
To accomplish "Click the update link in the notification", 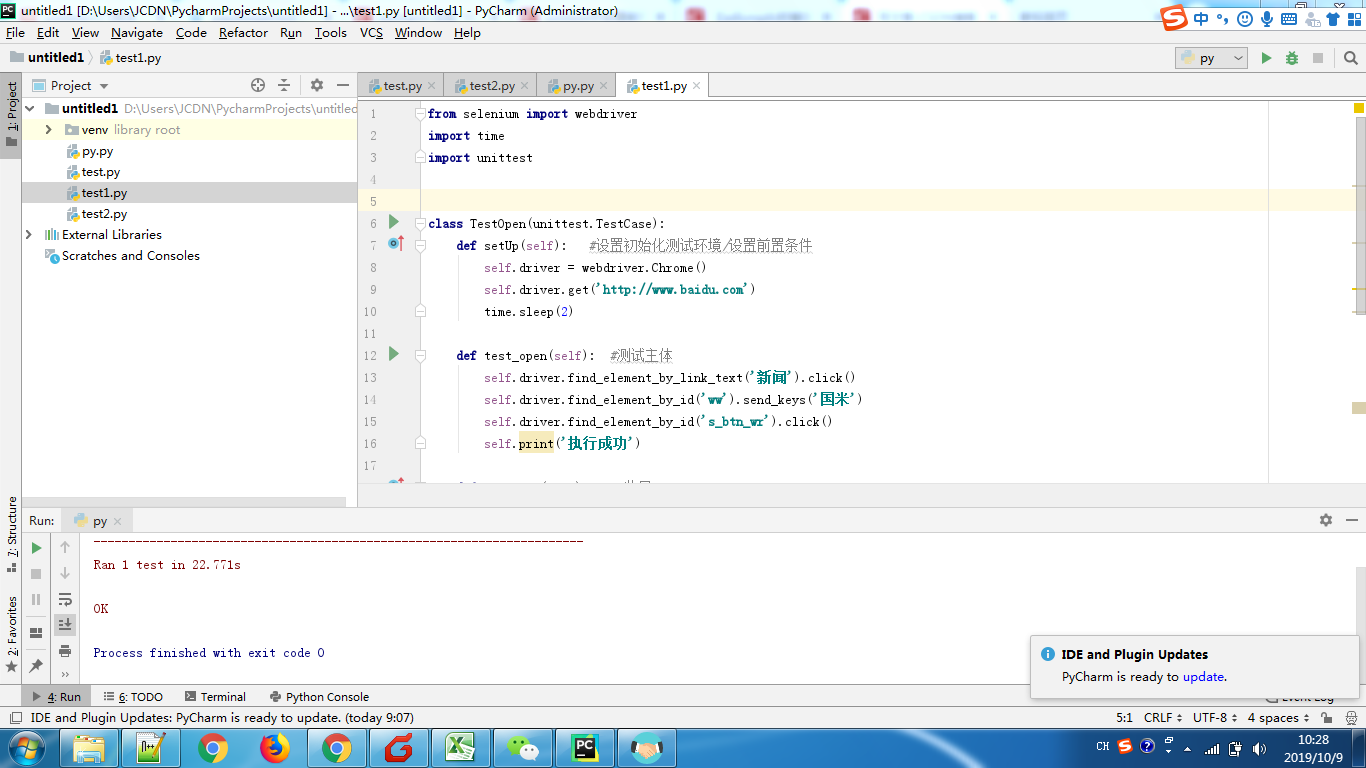I will tap(1203, 676).
